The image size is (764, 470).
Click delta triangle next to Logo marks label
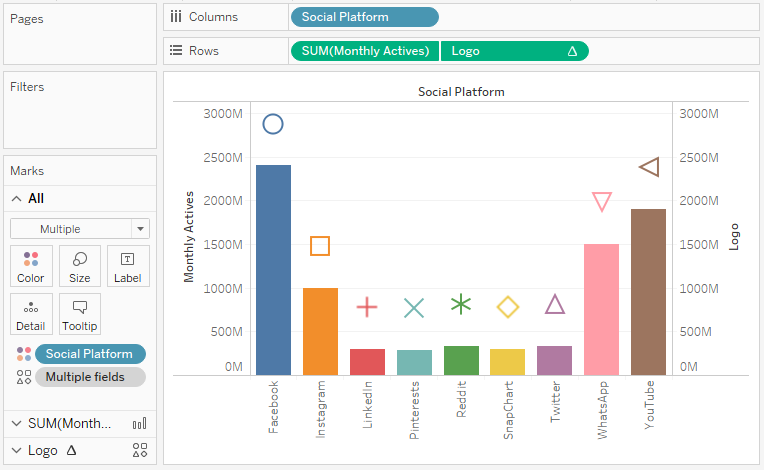tap(72, 450)
